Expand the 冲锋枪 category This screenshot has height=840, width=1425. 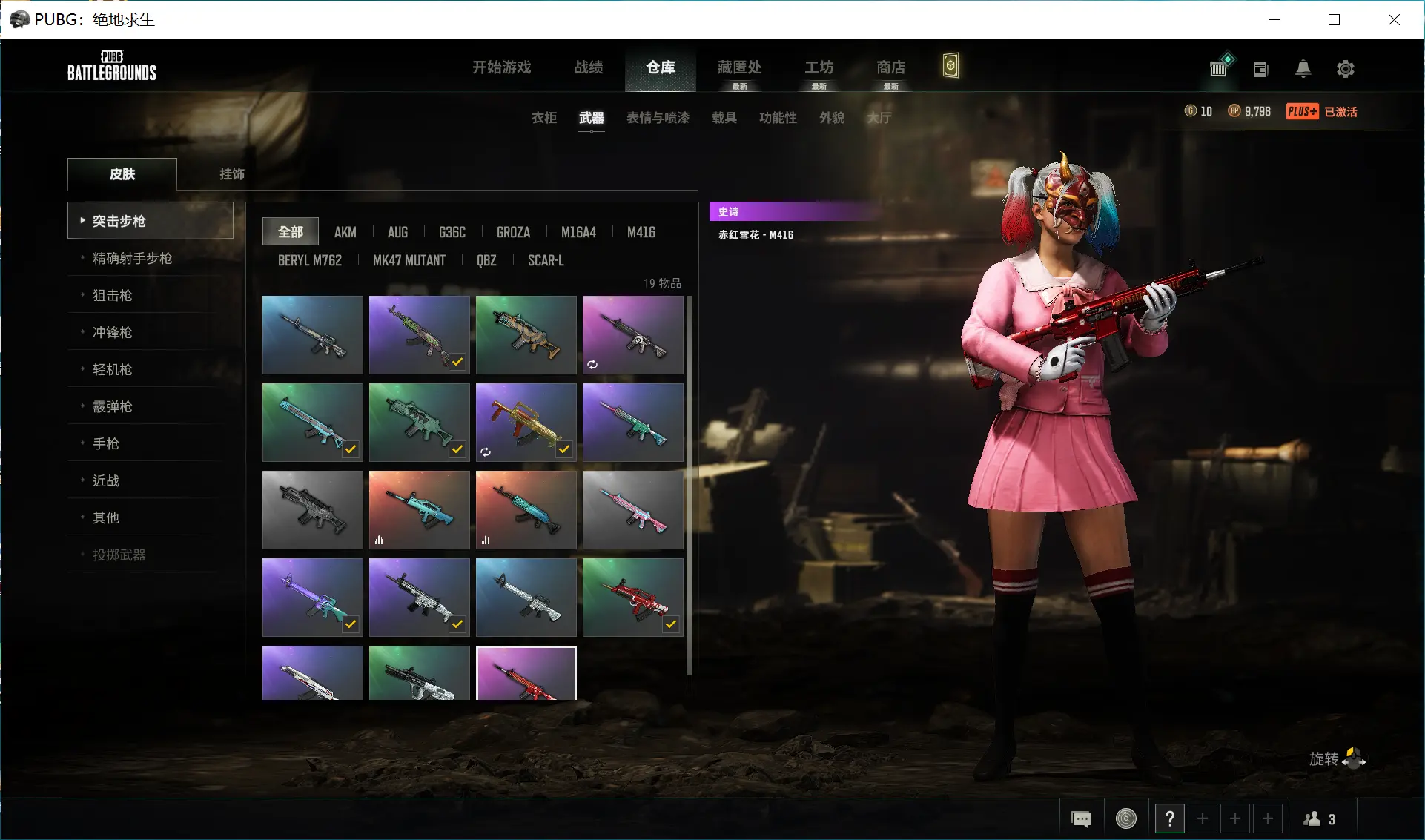151,331
